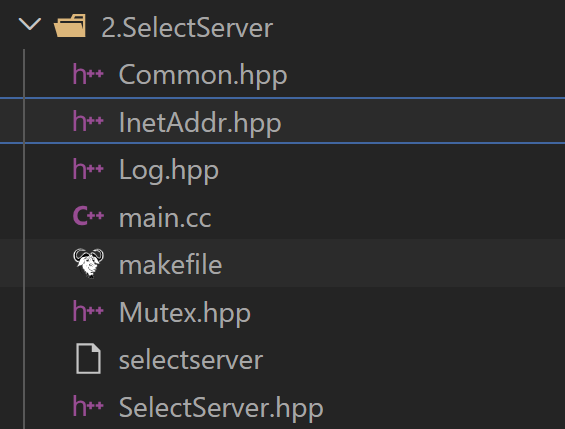The width and height of the screenshot is (565, 429).
Task: Collapse the 2.SelectServer folder chevron
Action: (30, 25)
